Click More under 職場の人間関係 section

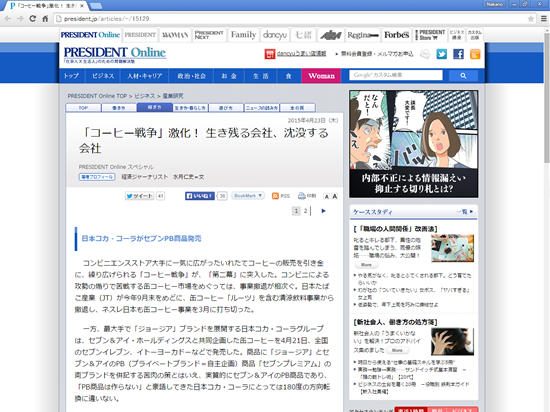366,265
